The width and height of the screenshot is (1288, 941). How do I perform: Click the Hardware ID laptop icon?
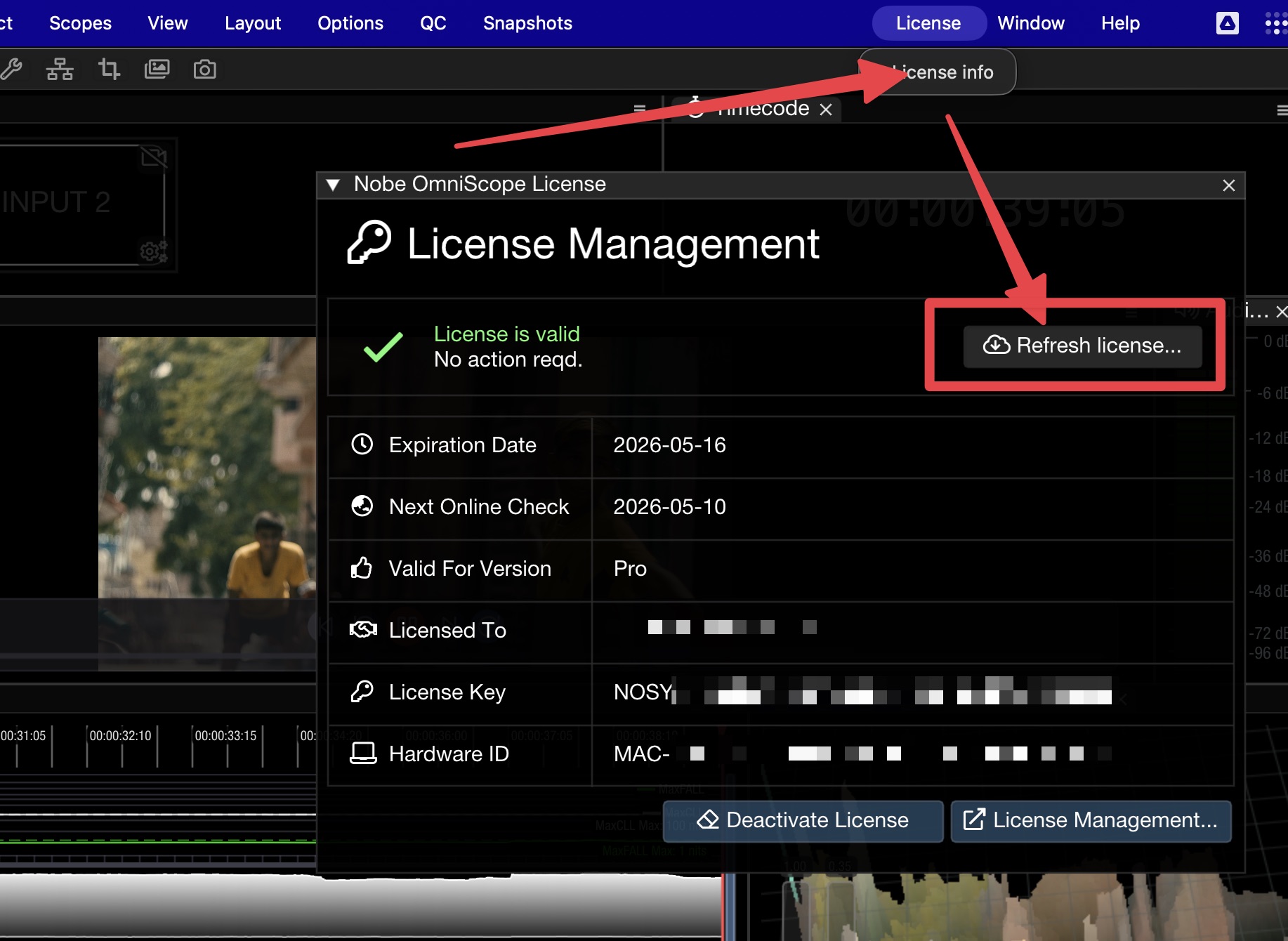(x=362, y=753)
